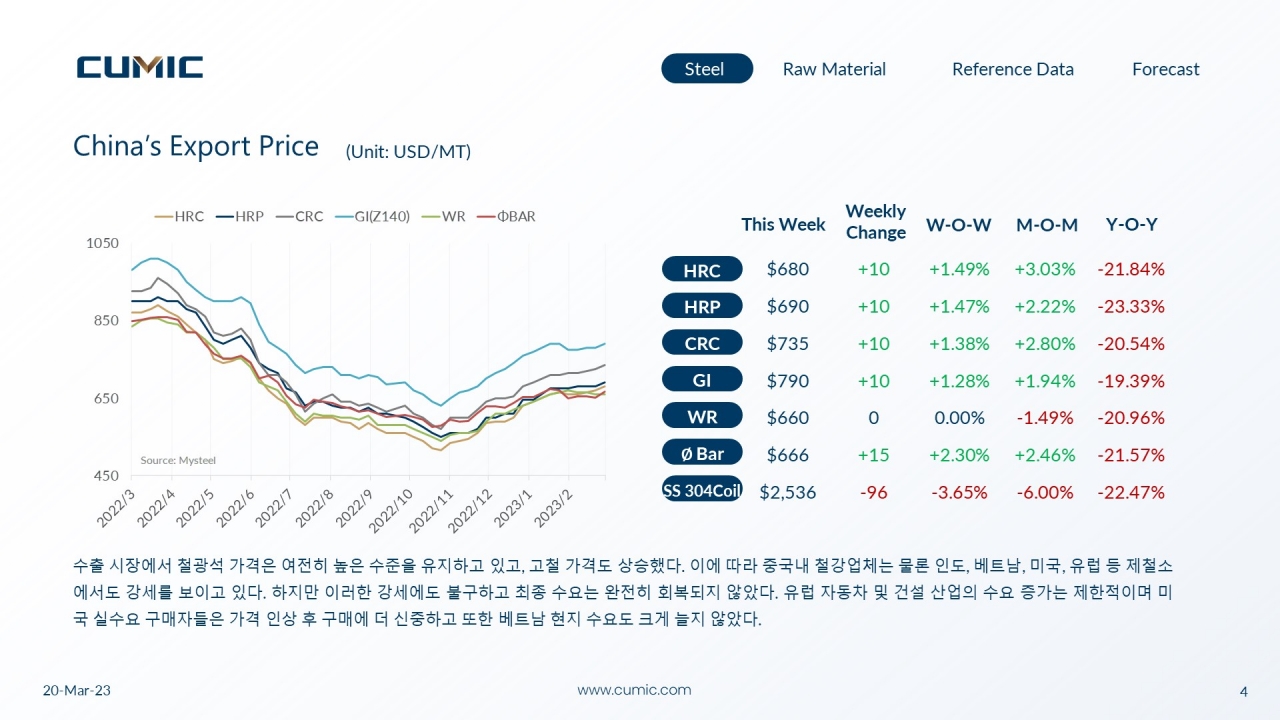
Task: Click the WR product pill
Action: pyautogui.click(x=702, y=417)
